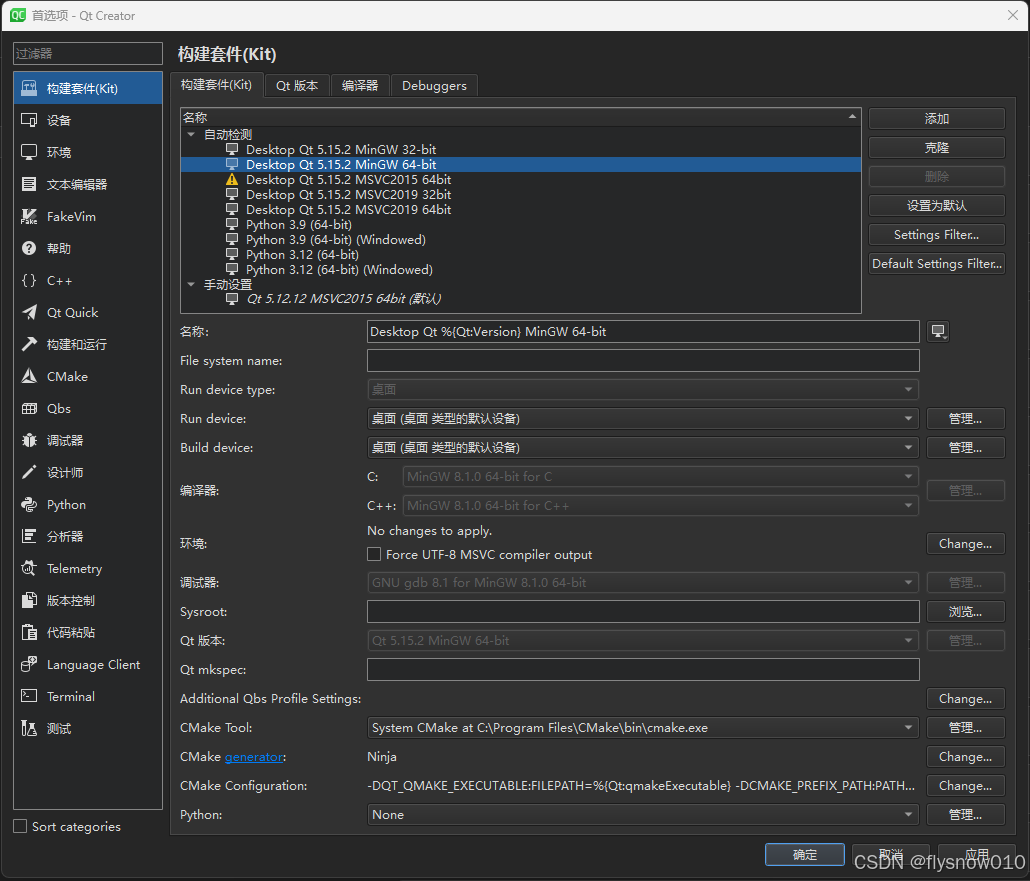Collapse the 自动检测 tree group
Screen dimensions: 1030x881
[191, 134]
